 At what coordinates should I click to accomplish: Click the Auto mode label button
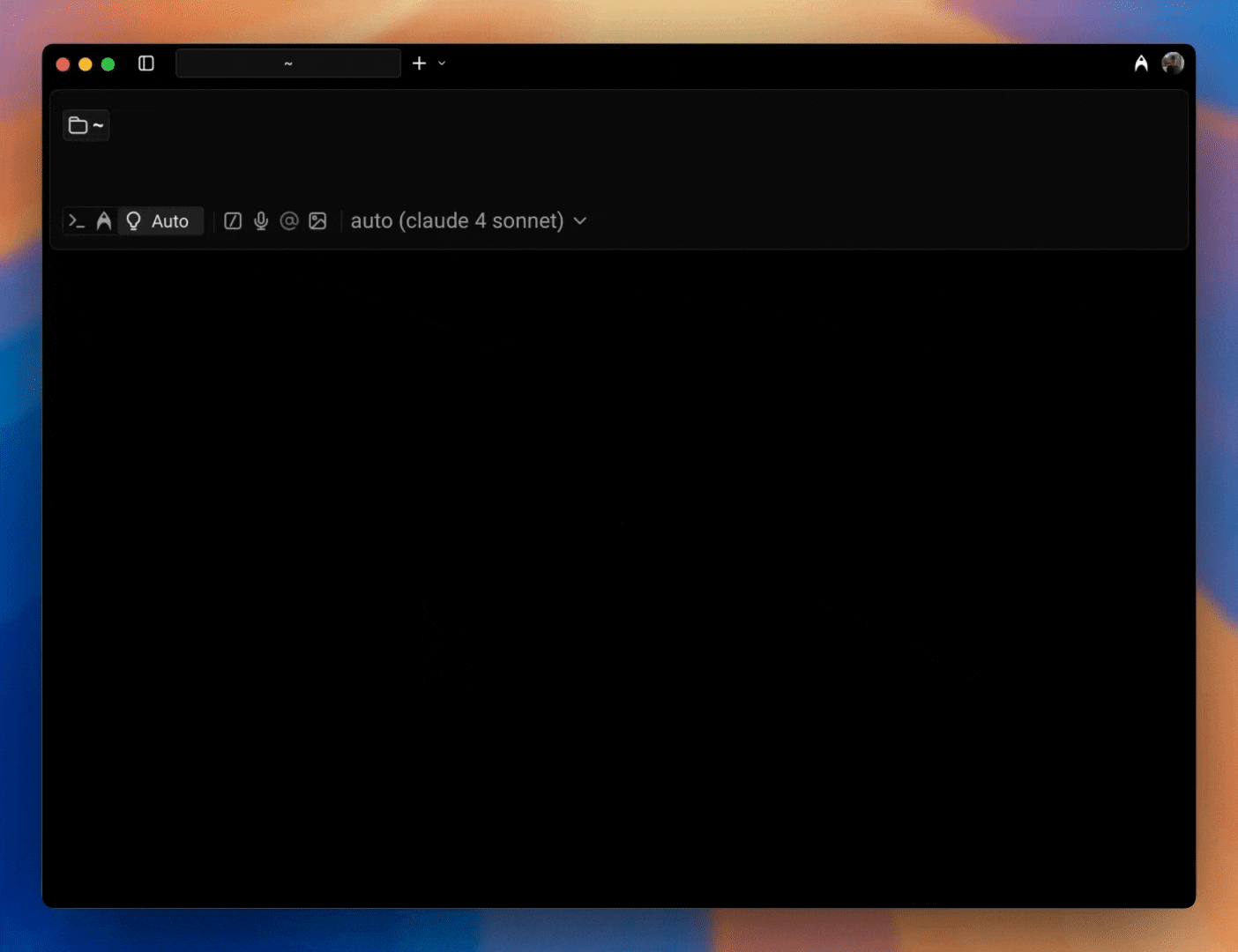pyautogui.click(x=169, y=220)
